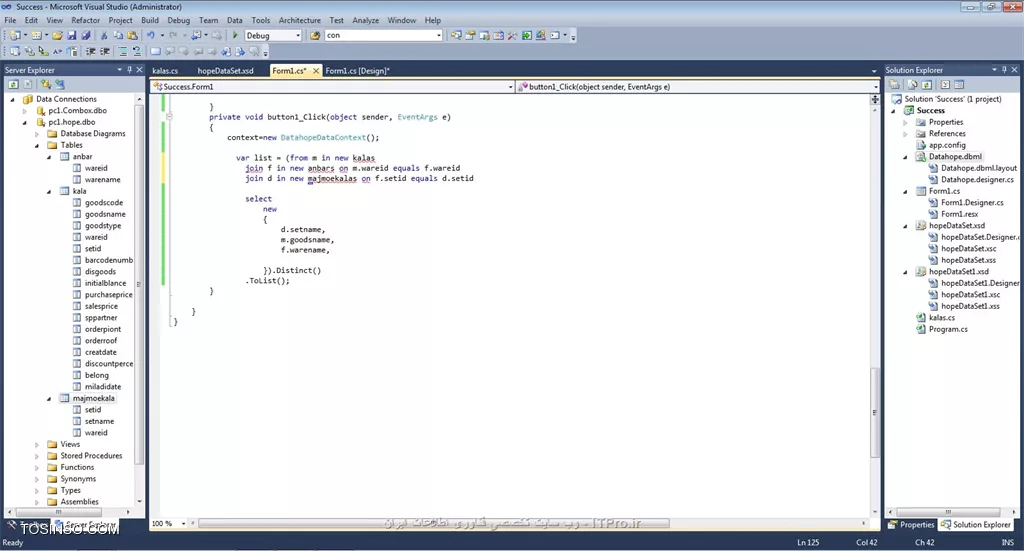Toggle auto-hide pin on Solution Explorer
1024x551 pixels.
1004,70
